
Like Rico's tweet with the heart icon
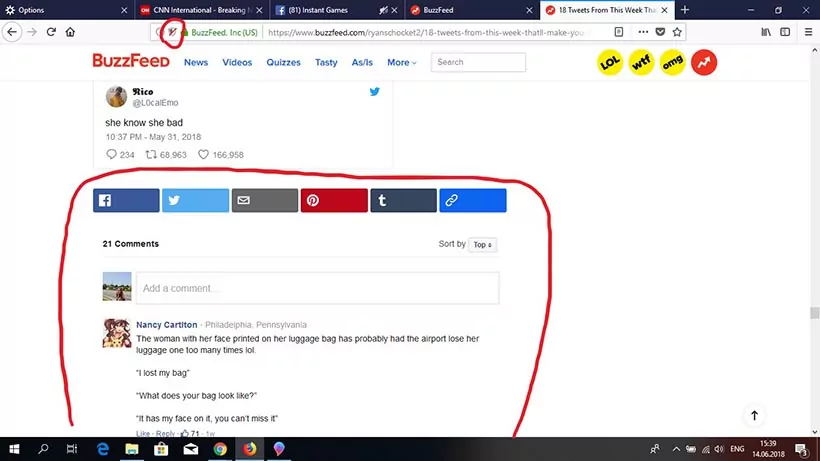(x=203, y=154)
